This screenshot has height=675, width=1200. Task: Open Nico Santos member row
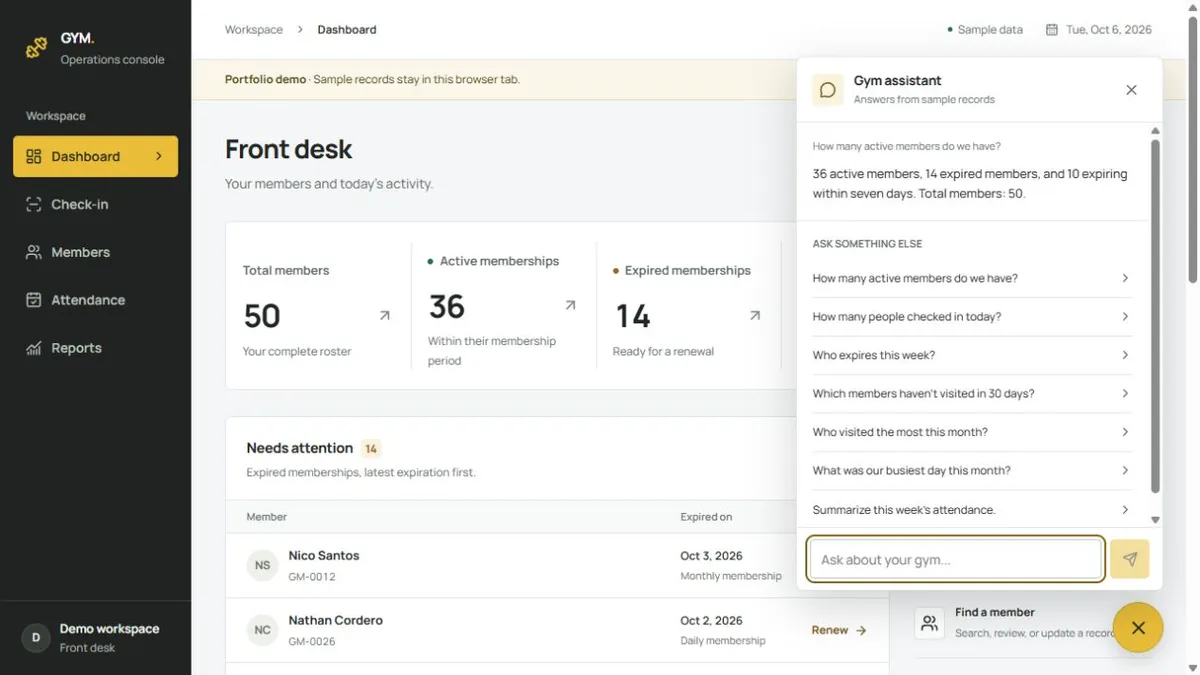click(557, 566)
